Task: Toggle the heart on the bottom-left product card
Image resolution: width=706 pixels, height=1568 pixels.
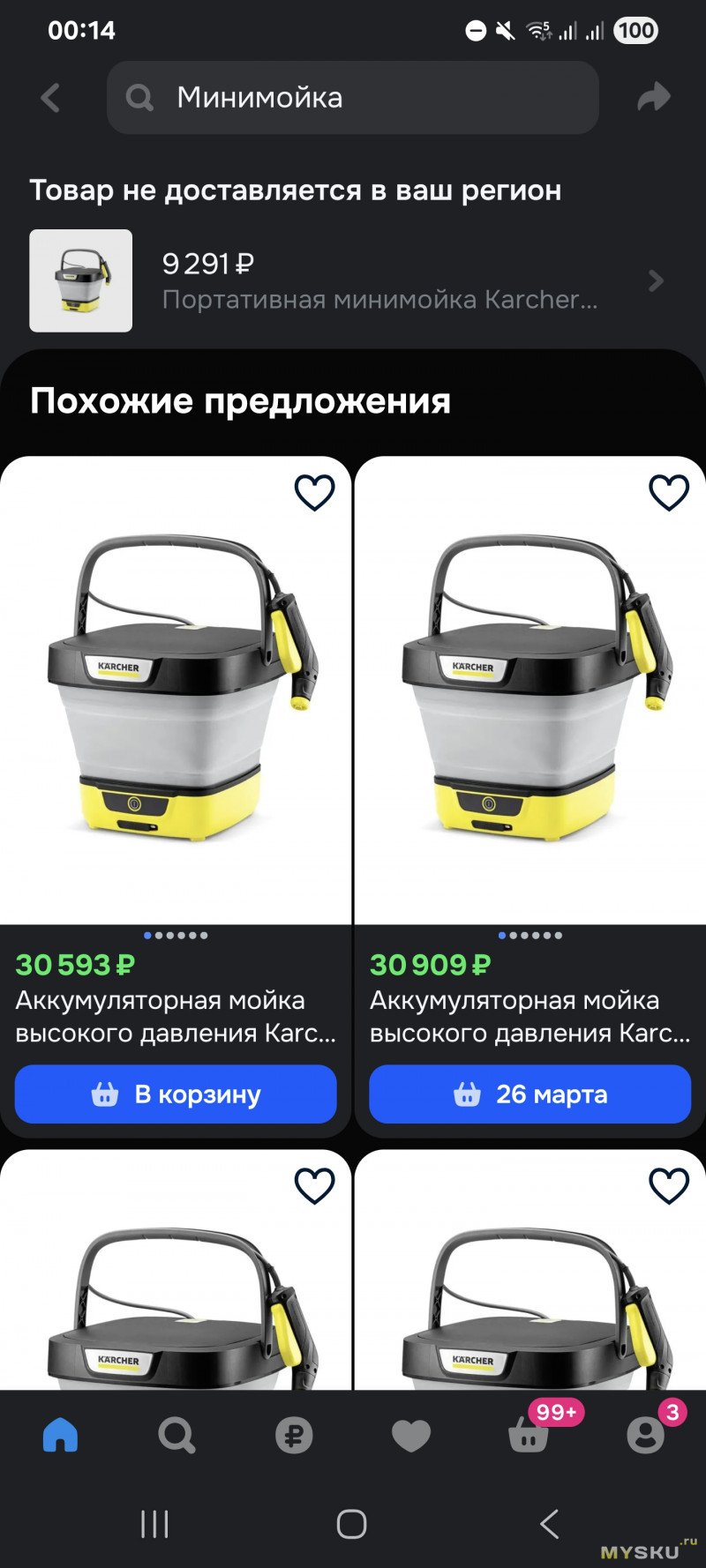Action: pyautogui.click(x=314, y=1185)
